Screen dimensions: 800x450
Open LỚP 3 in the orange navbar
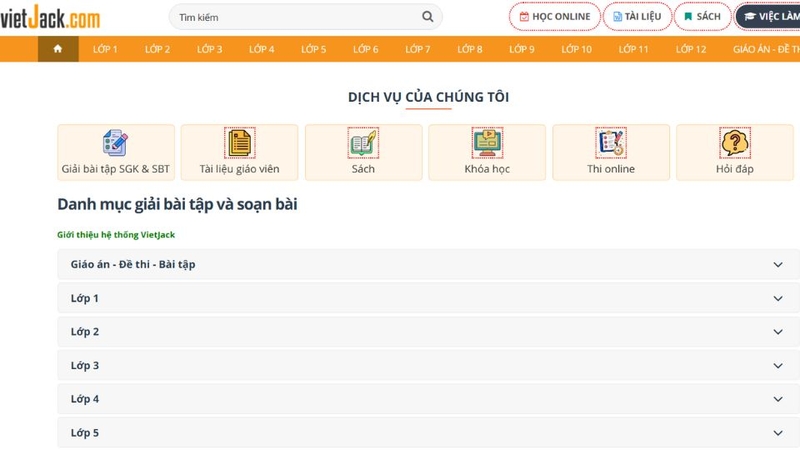(210, 49)
